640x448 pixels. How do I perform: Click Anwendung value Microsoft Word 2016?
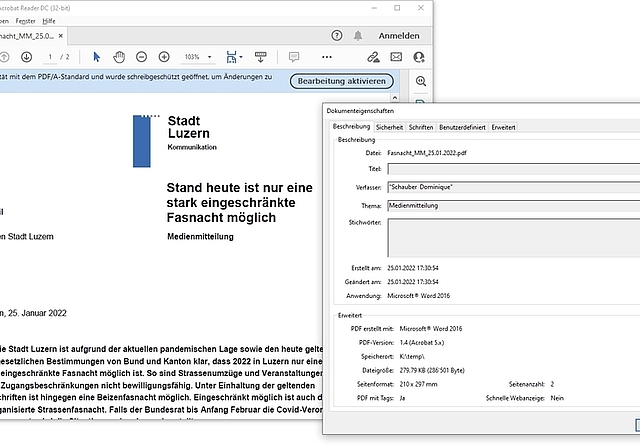click(418, 296)
